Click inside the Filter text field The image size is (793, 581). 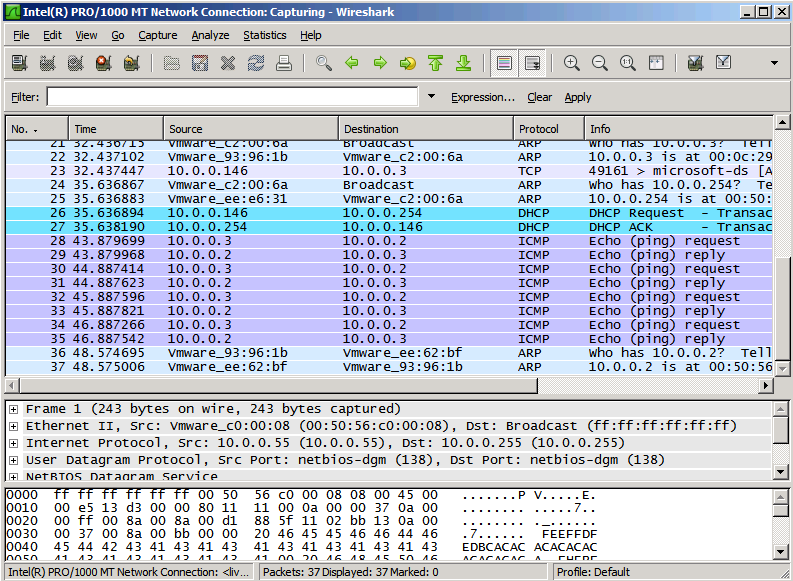coord(232,97)
